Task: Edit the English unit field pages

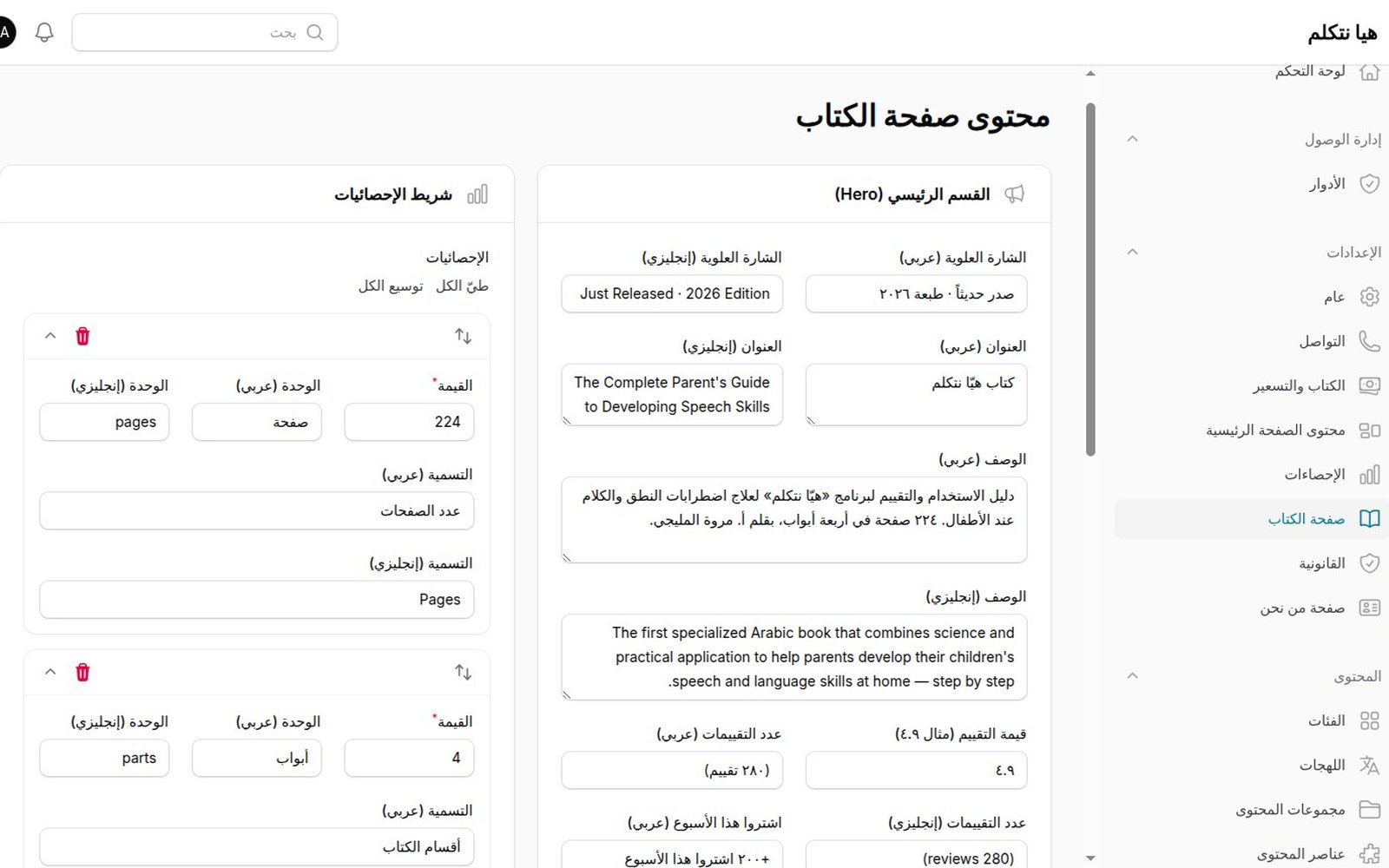Action: (104, 422)
